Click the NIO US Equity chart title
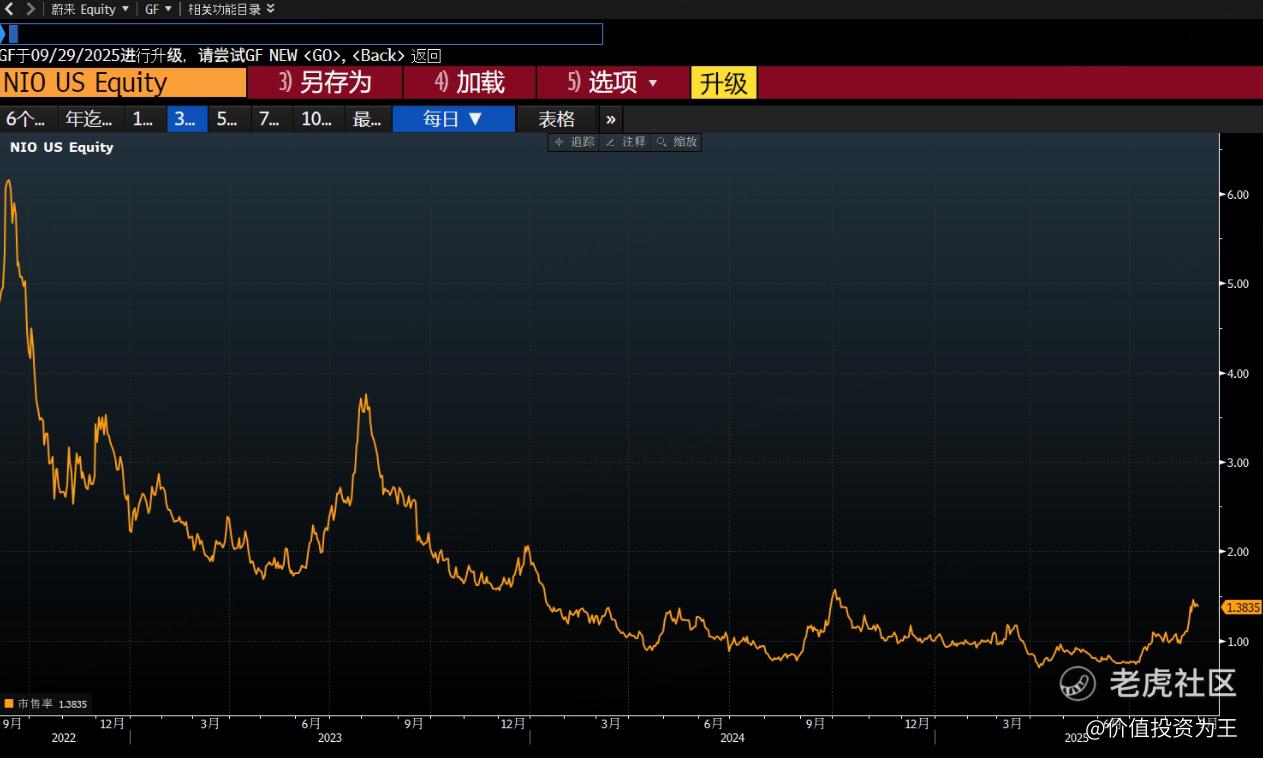Viewport: 1263px width, 758px height. click(x=62, y=147)
